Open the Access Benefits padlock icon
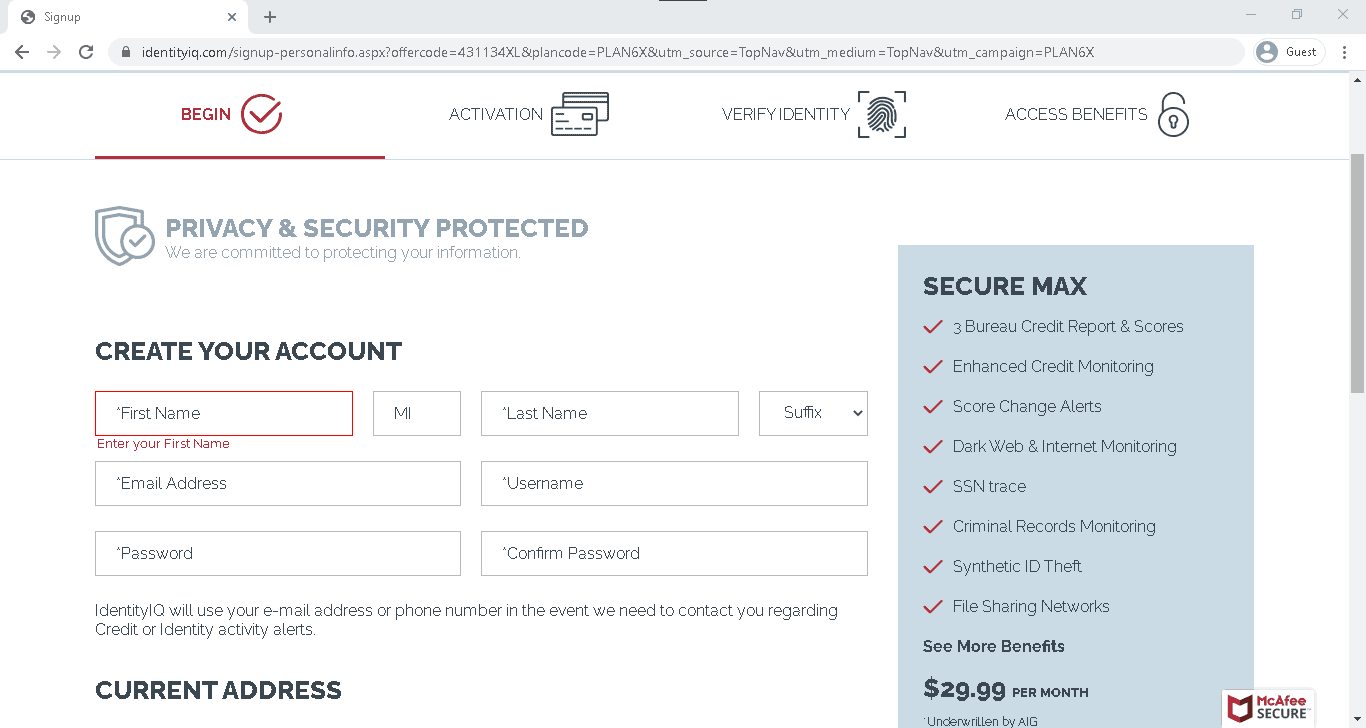The image size is (1366, 728). click(1173, 115)
